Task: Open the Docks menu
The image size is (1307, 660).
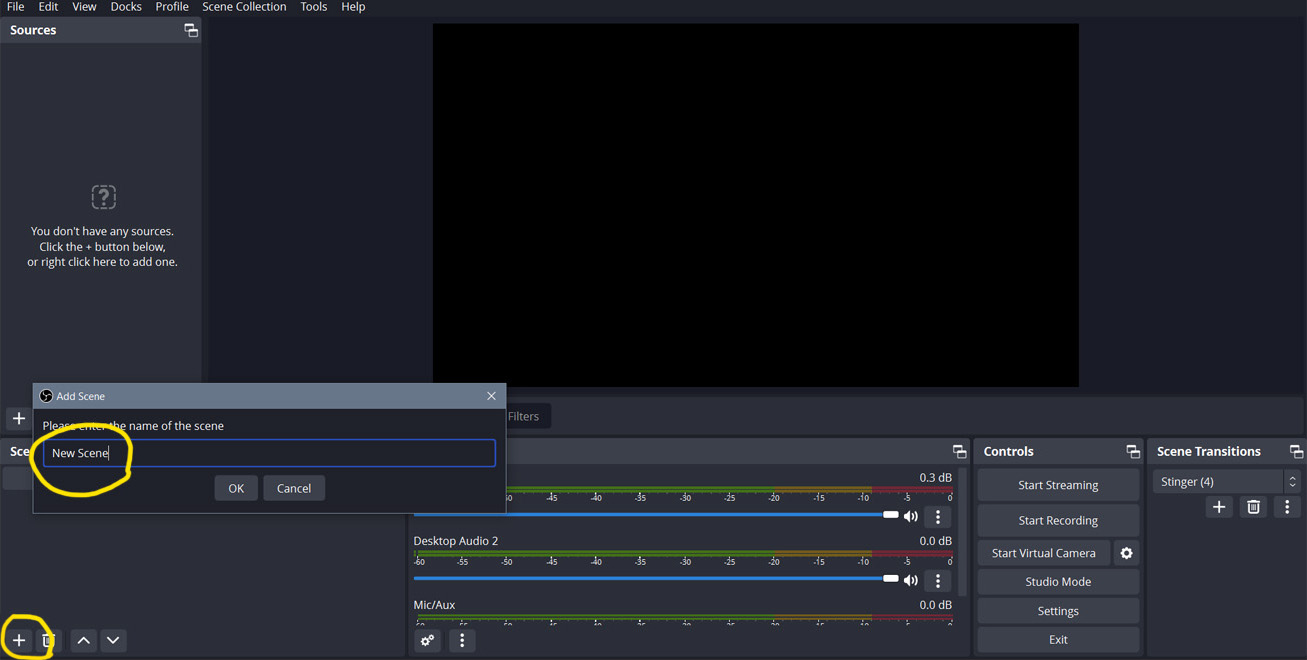Action: 126,7
